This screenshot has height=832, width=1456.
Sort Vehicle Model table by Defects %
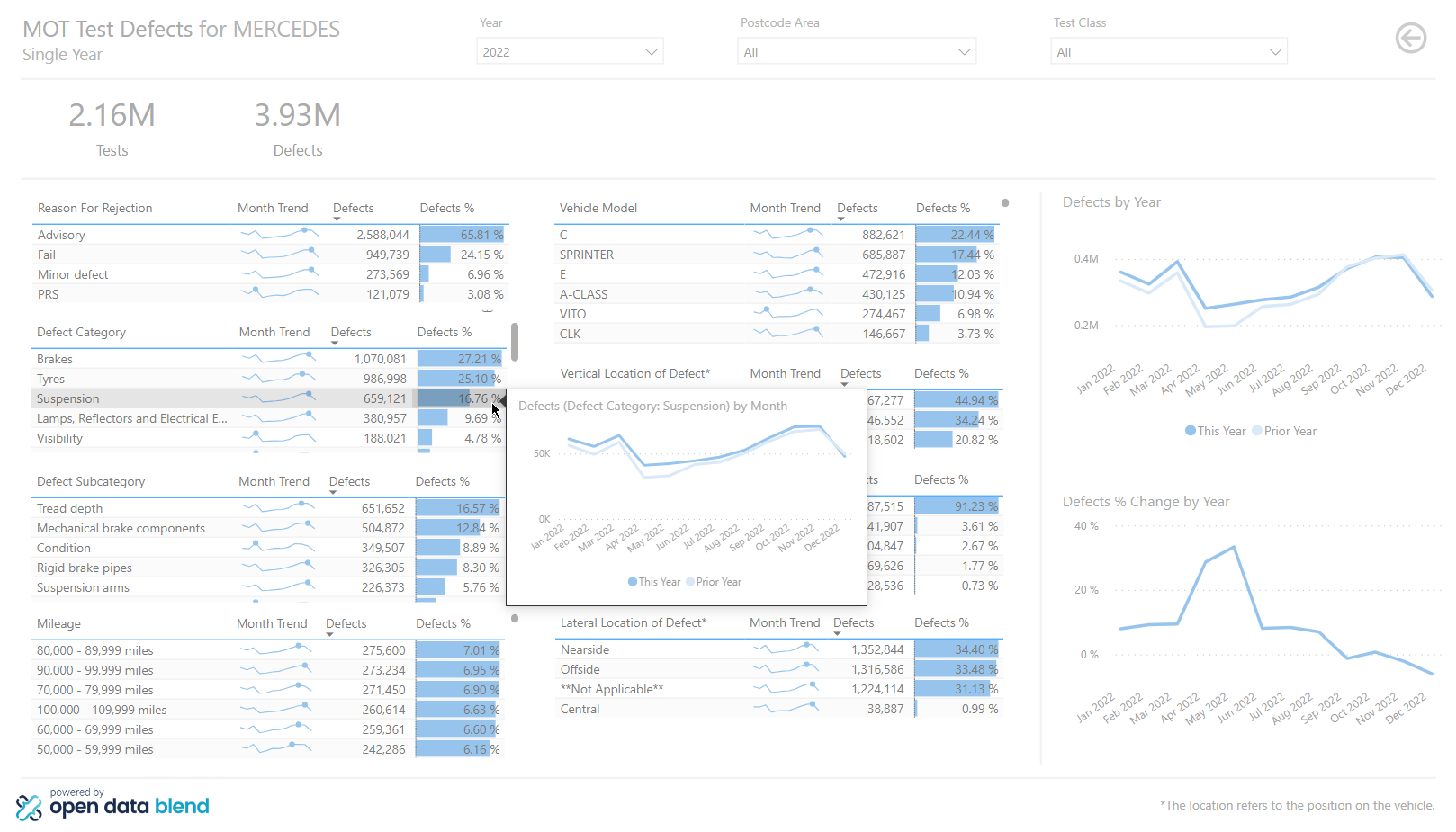943,208
